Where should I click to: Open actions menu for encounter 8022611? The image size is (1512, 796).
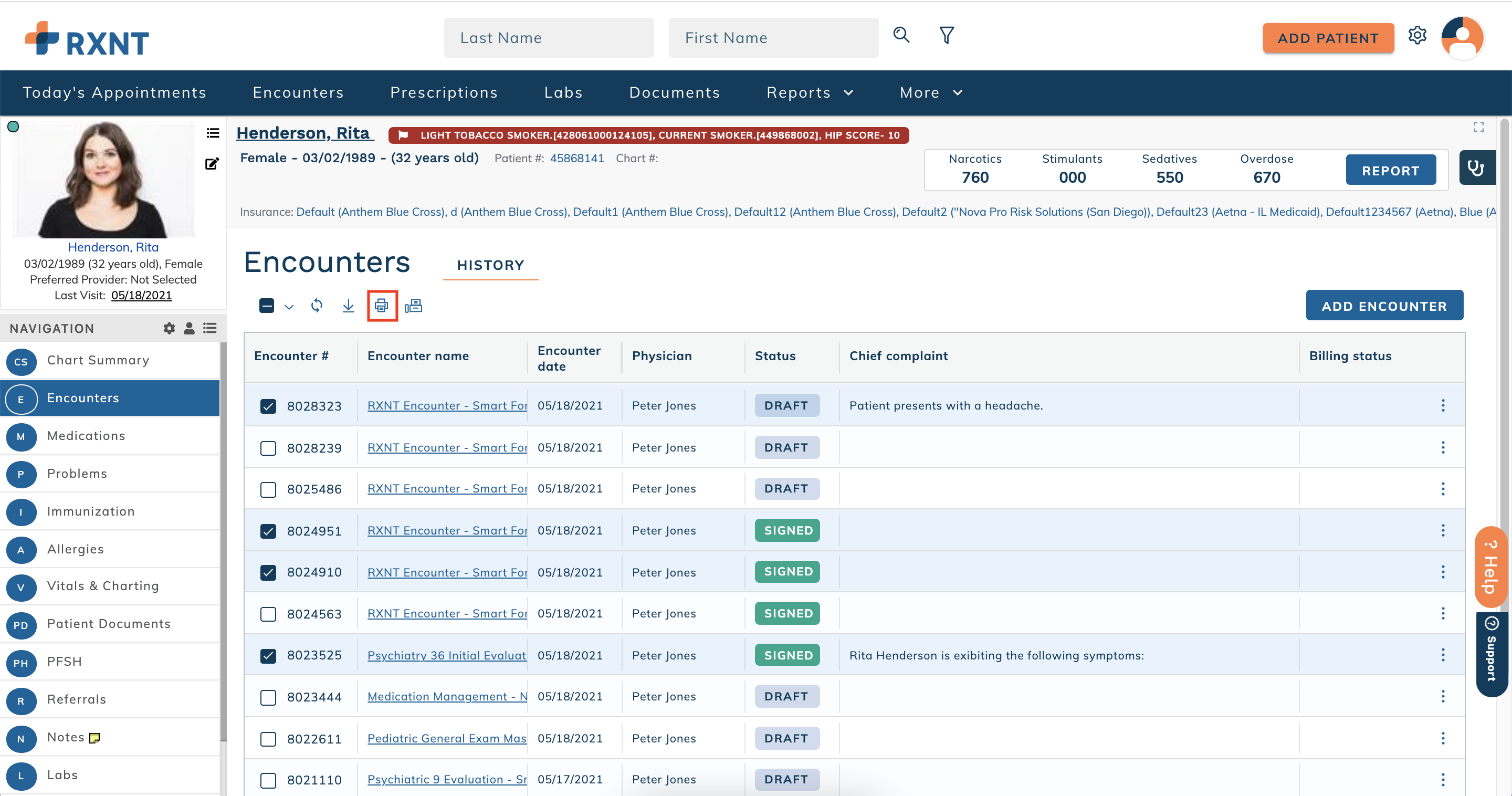coord(1443,738)
